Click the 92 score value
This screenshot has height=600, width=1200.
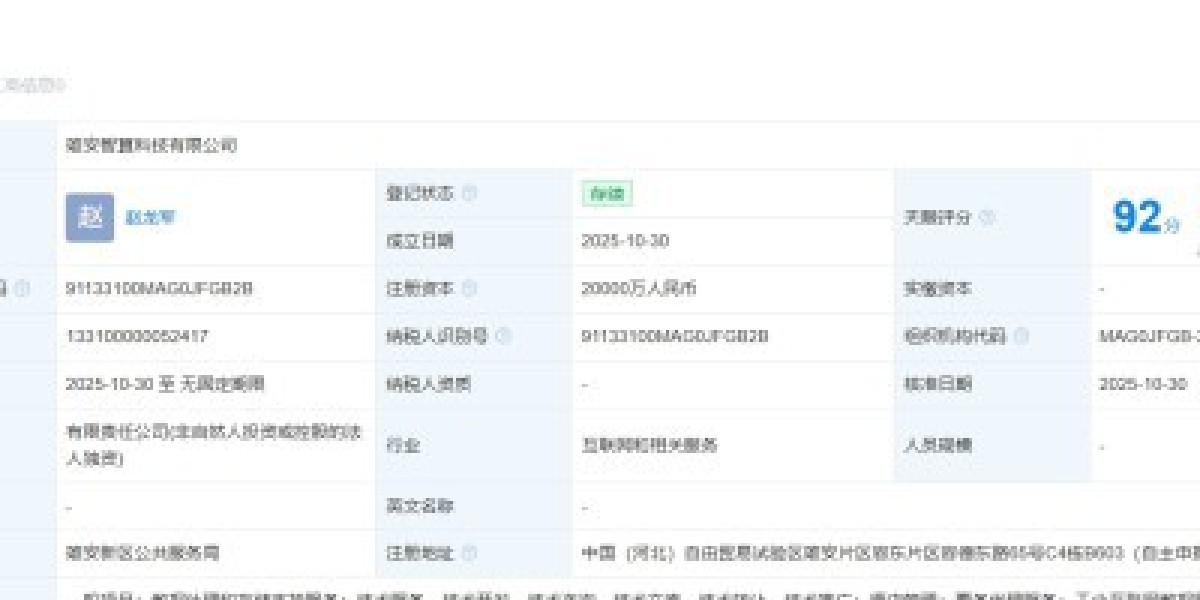tap(1138, 217)
